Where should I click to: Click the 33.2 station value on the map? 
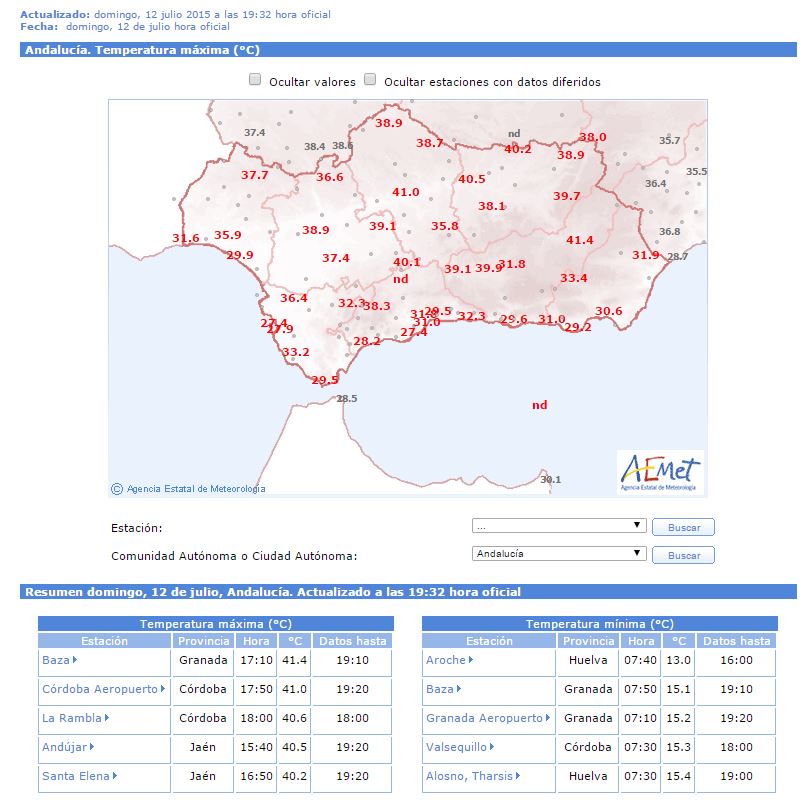point(296,352)
